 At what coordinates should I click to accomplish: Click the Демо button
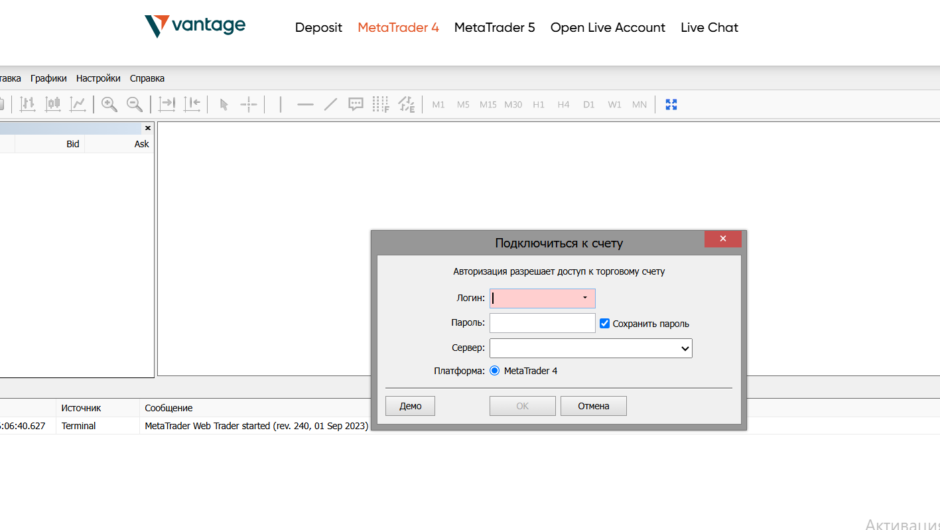coord(410,406)
